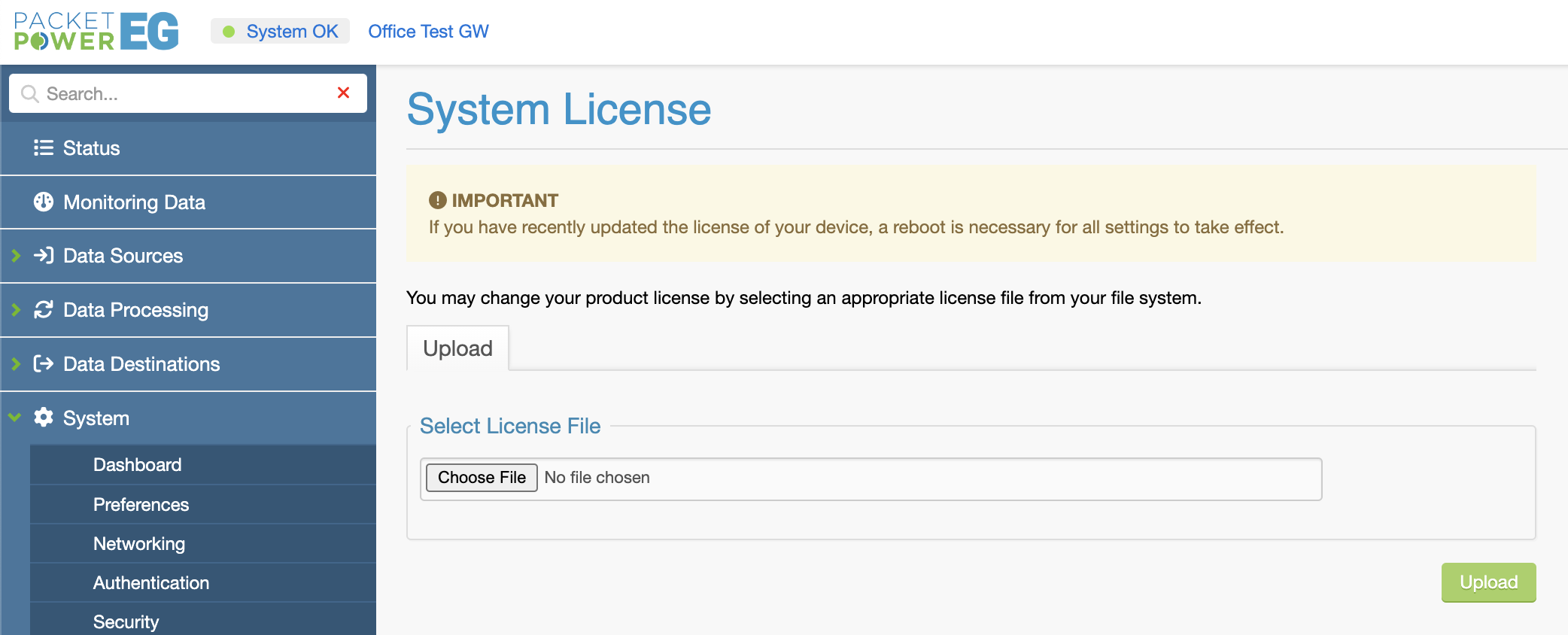Open the Networking submenu item

click(139, 544)
